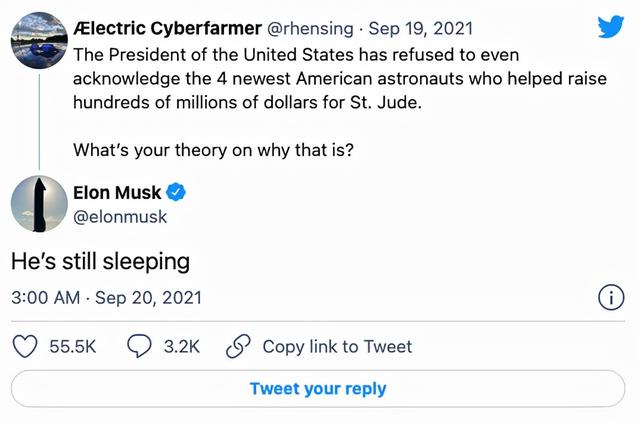This screenshot has width=640, height=423.
Task: Click the Twitter bird logo
Action: pos(611,26)
